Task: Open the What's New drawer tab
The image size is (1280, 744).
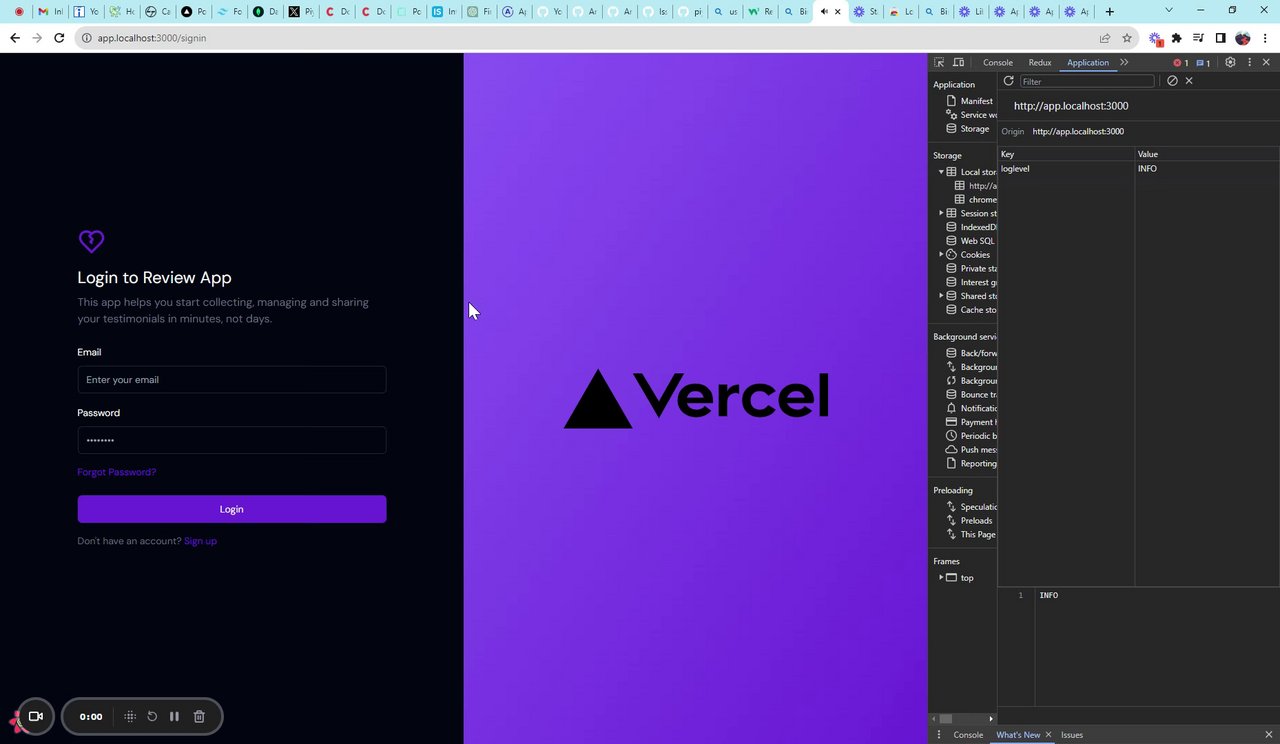Action: pos(1018,735)
